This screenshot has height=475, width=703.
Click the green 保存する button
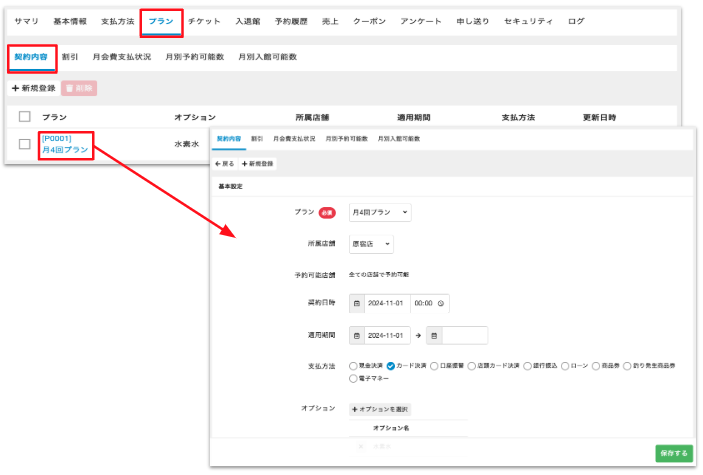[674, 453]
